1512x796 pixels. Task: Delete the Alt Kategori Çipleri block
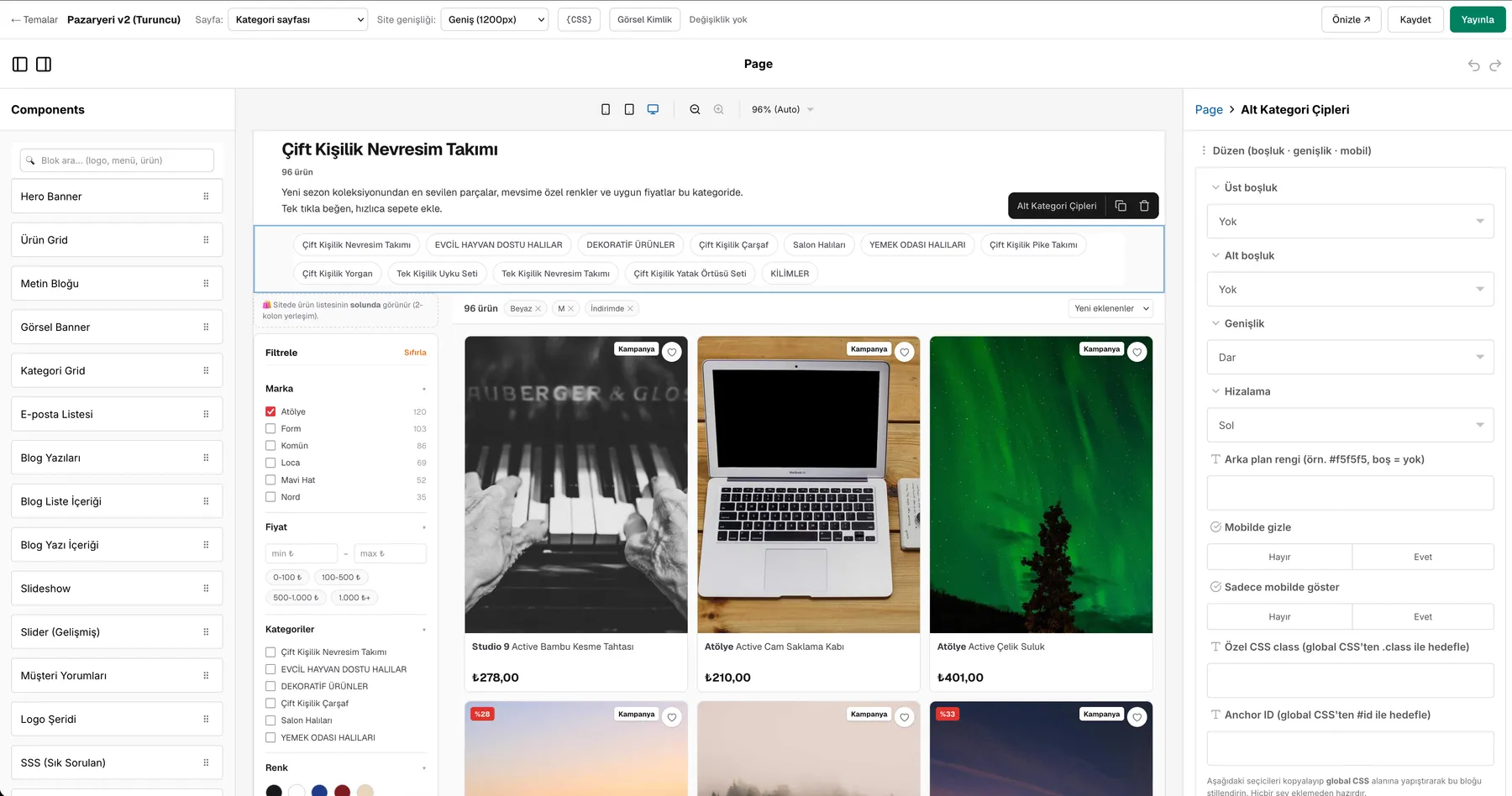pos(1144,206)
